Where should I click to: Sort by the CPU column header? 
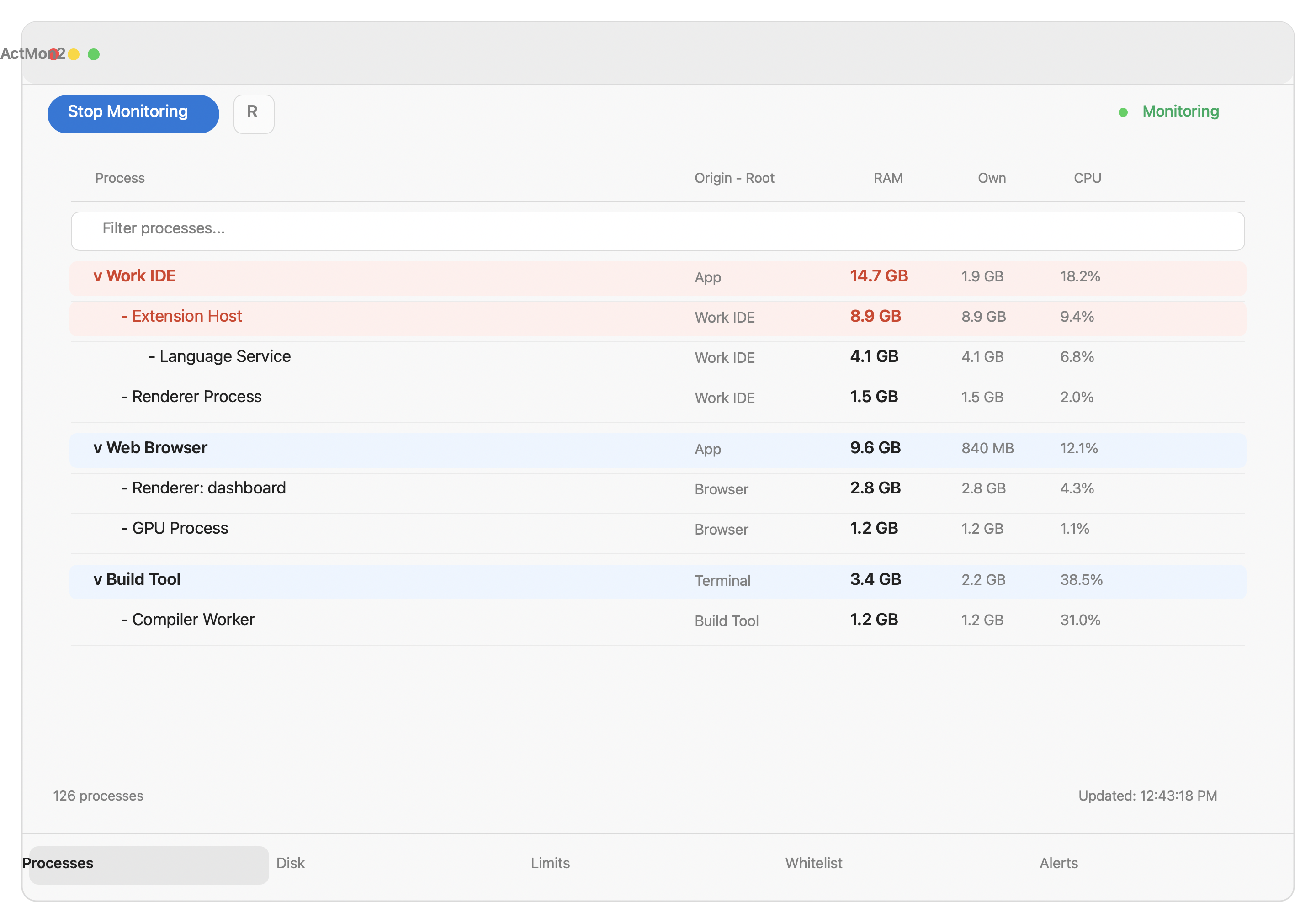pyautogui.click(x=1088, y=178)
